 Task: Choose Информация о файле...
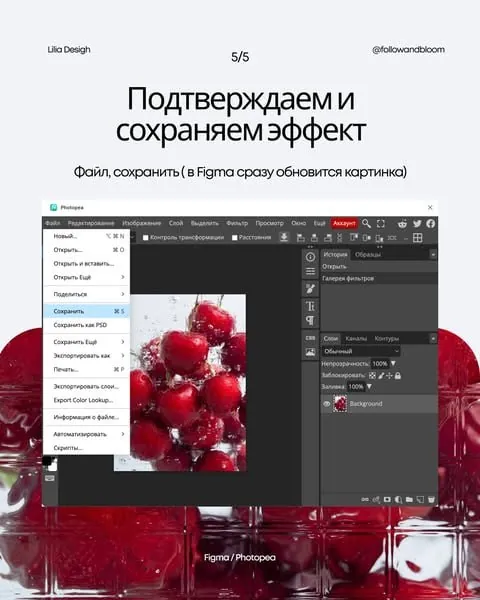[87, 417]
